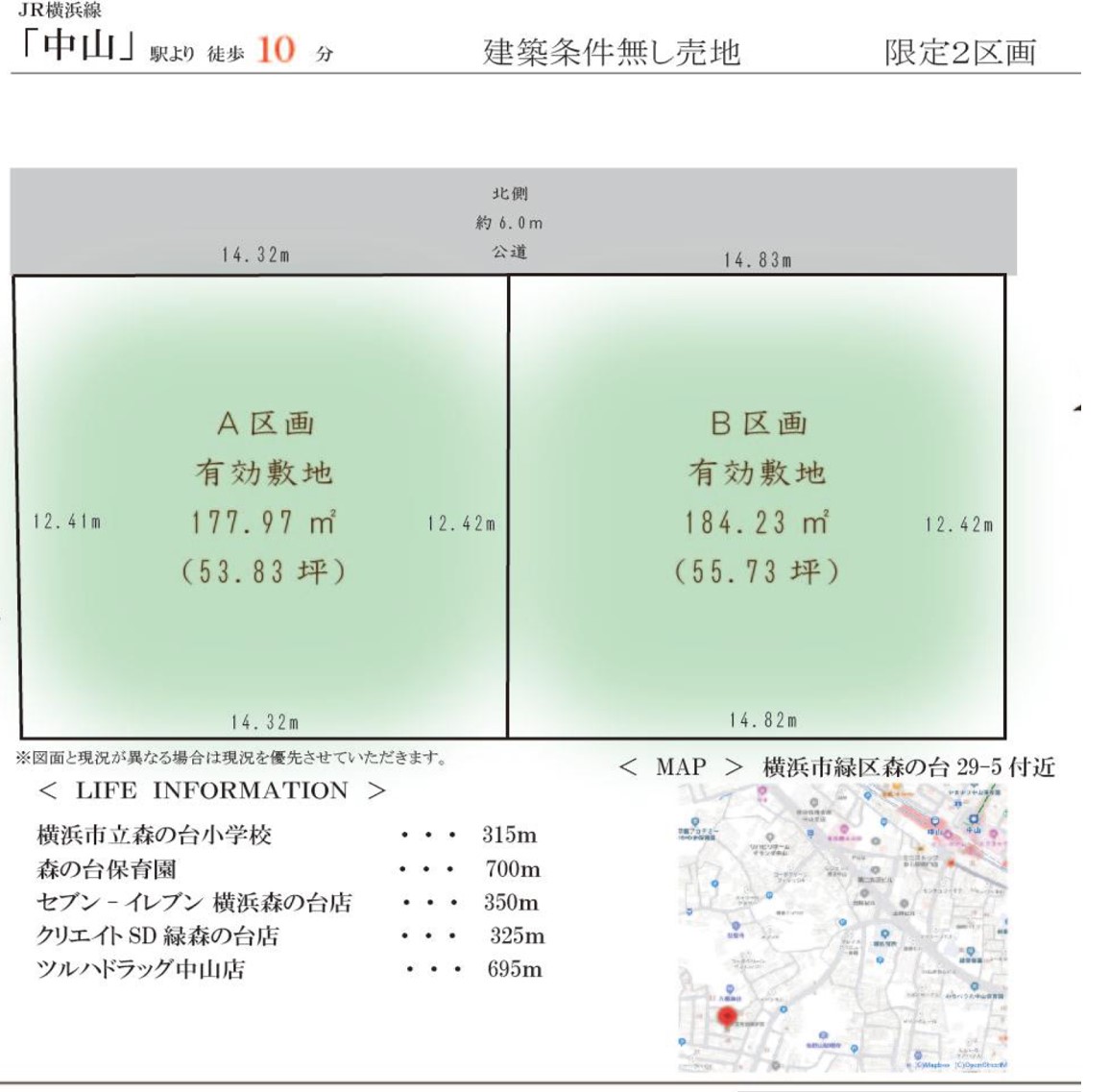Click the (55.73 坪) text

click(x=757, y=572)
